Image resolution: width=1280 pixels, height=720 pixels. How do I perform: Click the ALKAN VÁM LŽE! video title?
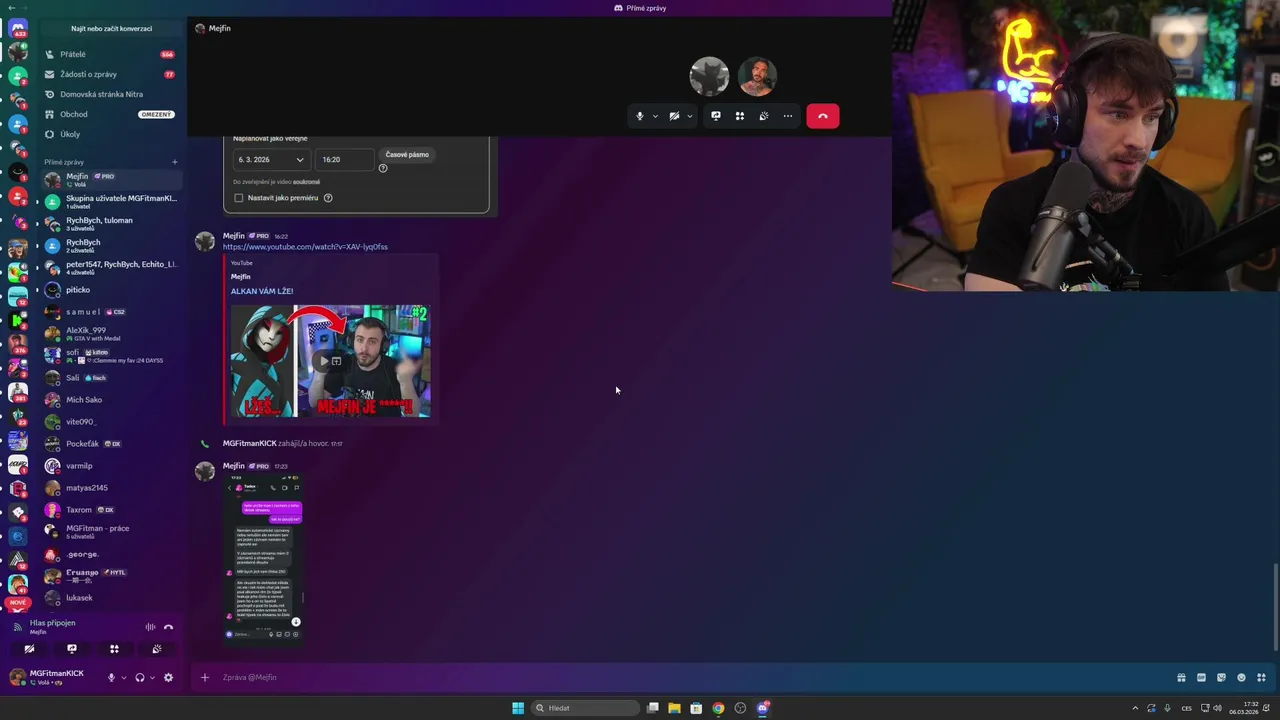262,291
